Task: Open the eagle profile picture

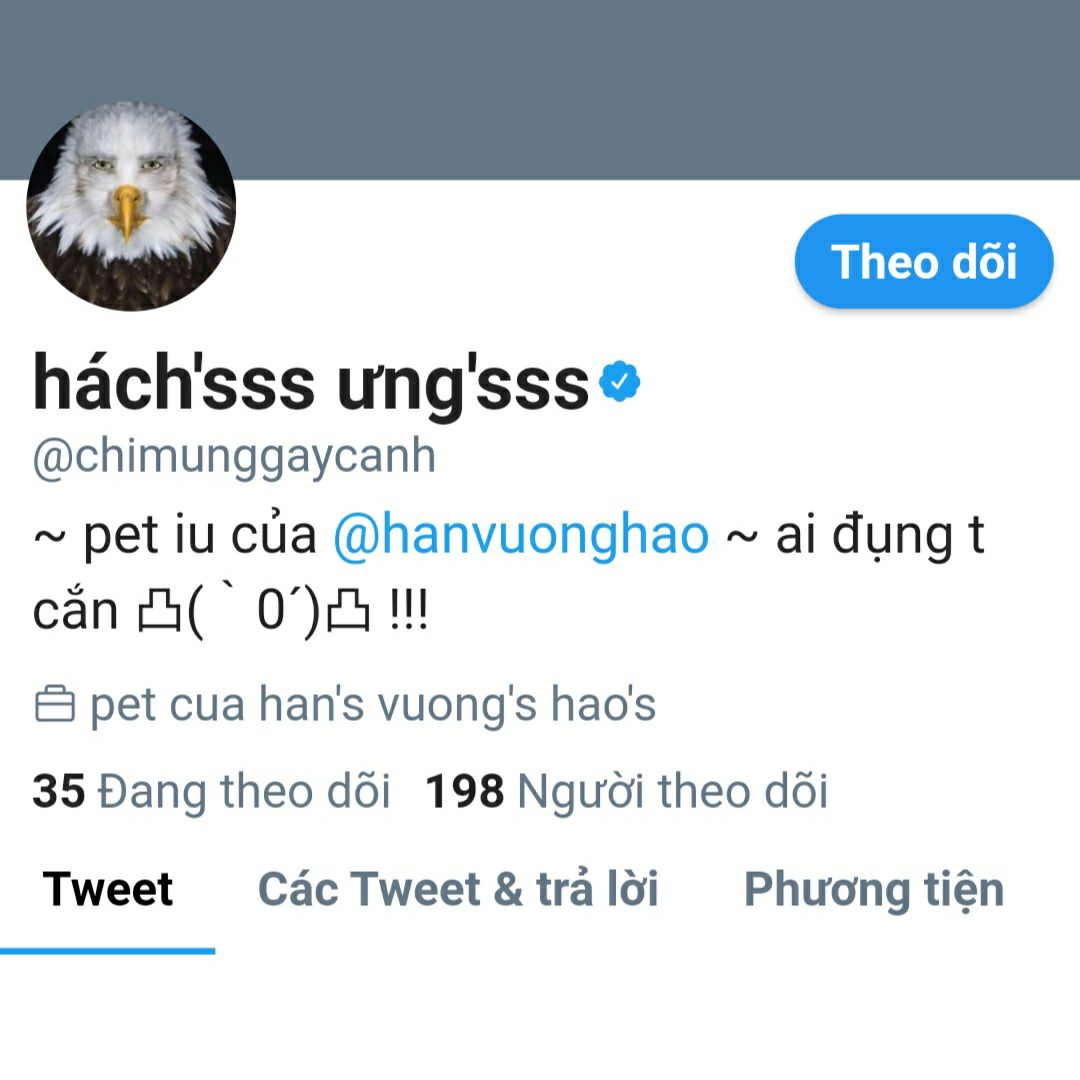Action: tap(131, 206)
